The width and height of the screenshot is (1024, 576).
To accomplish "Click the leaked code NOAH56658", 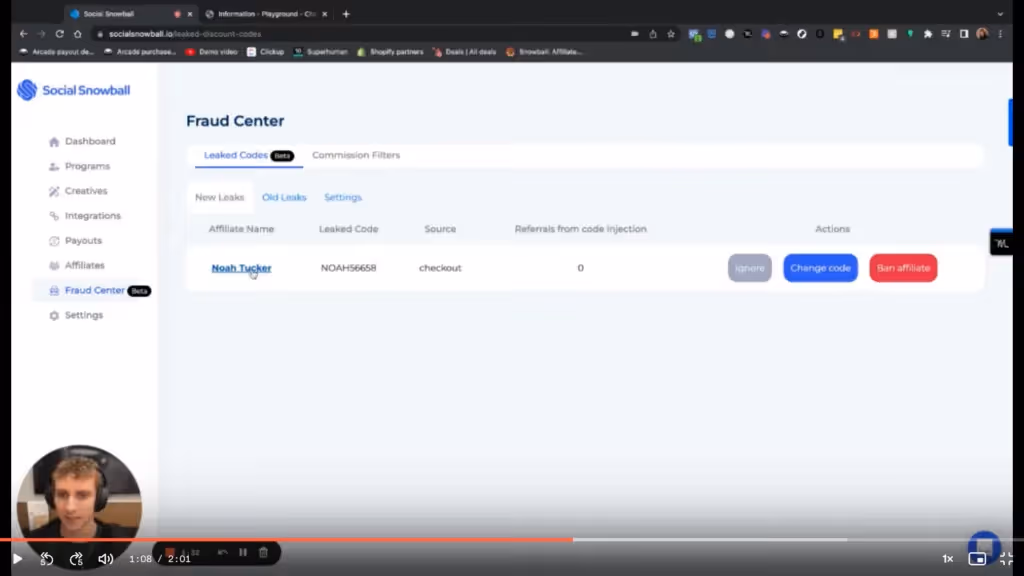I will (x=348, y=268).
